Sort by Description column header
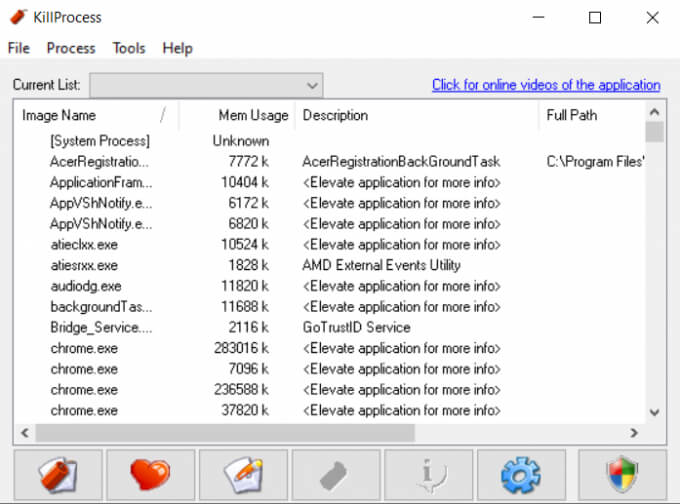Viewport: 680px width, 504px height. (417, 115)
